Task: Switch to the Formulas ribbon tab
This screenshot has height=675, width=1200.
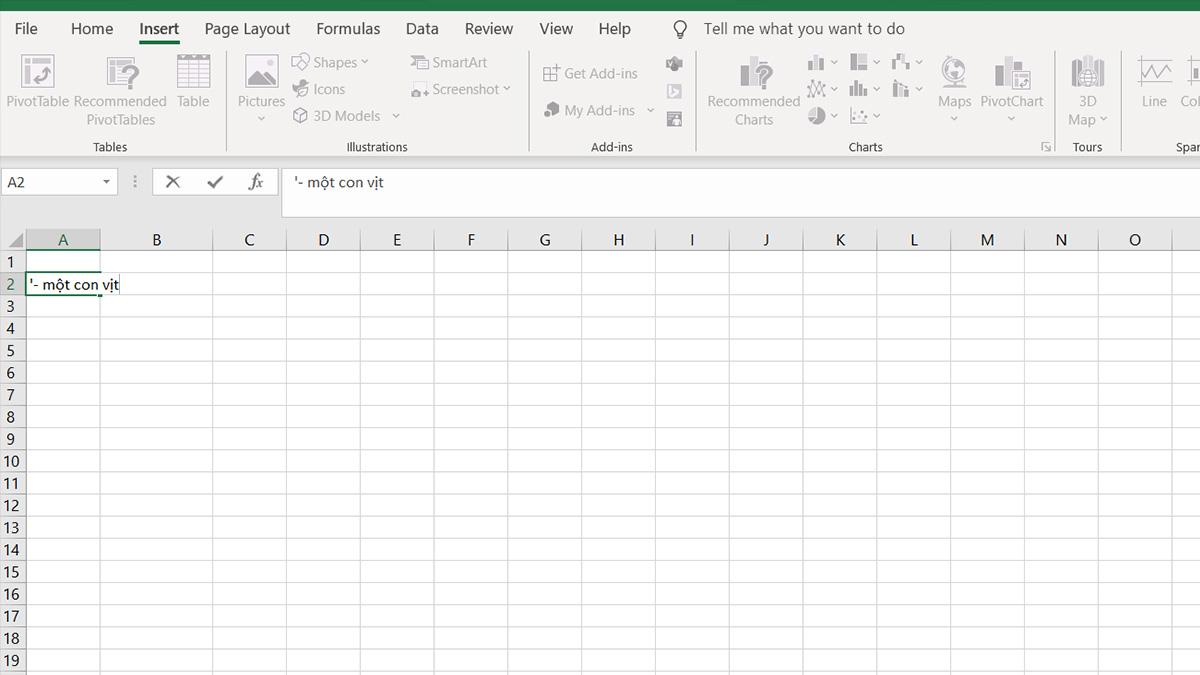Action: [348, 29]
